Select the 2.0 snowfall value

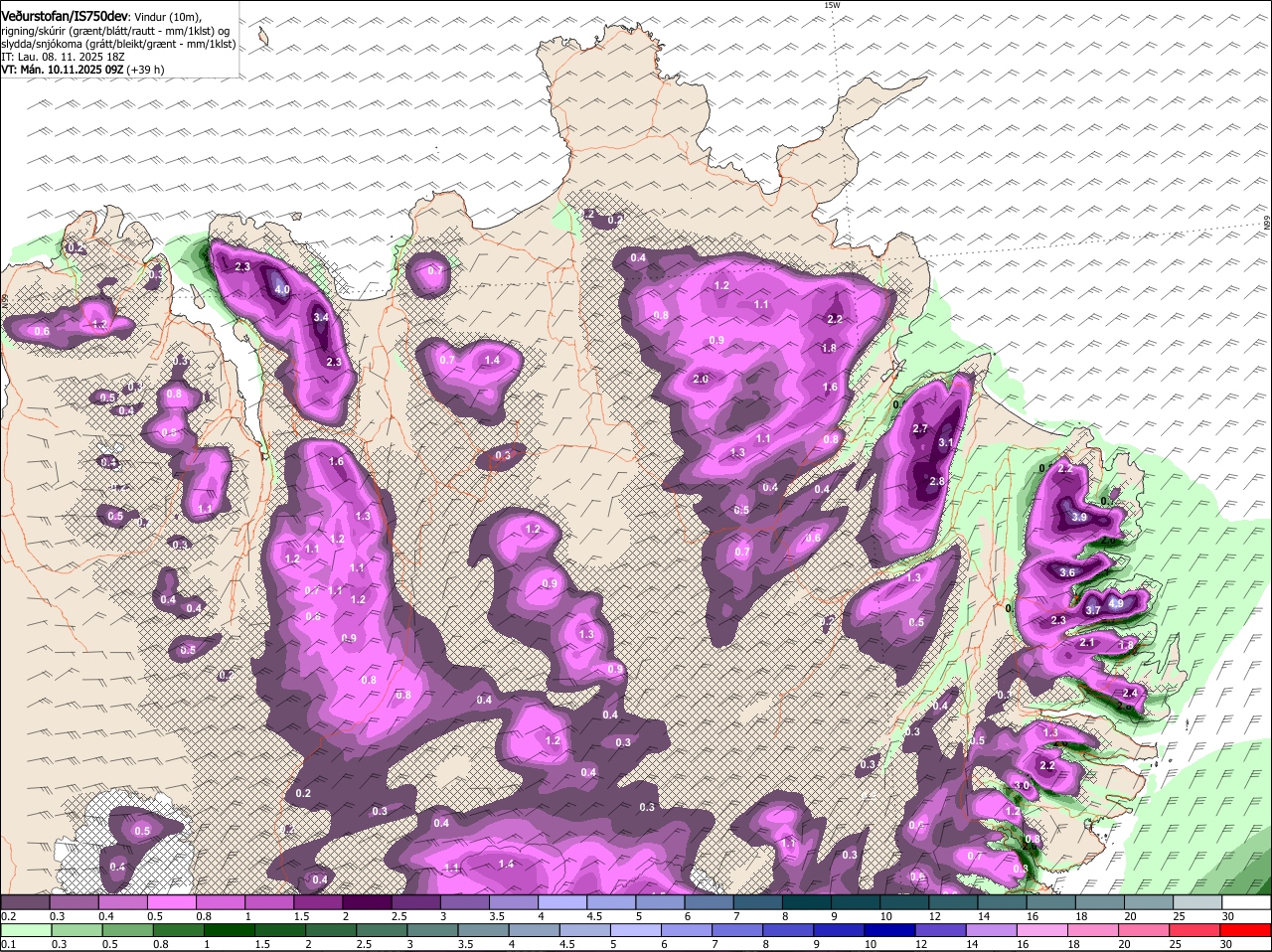coord(700,379)
